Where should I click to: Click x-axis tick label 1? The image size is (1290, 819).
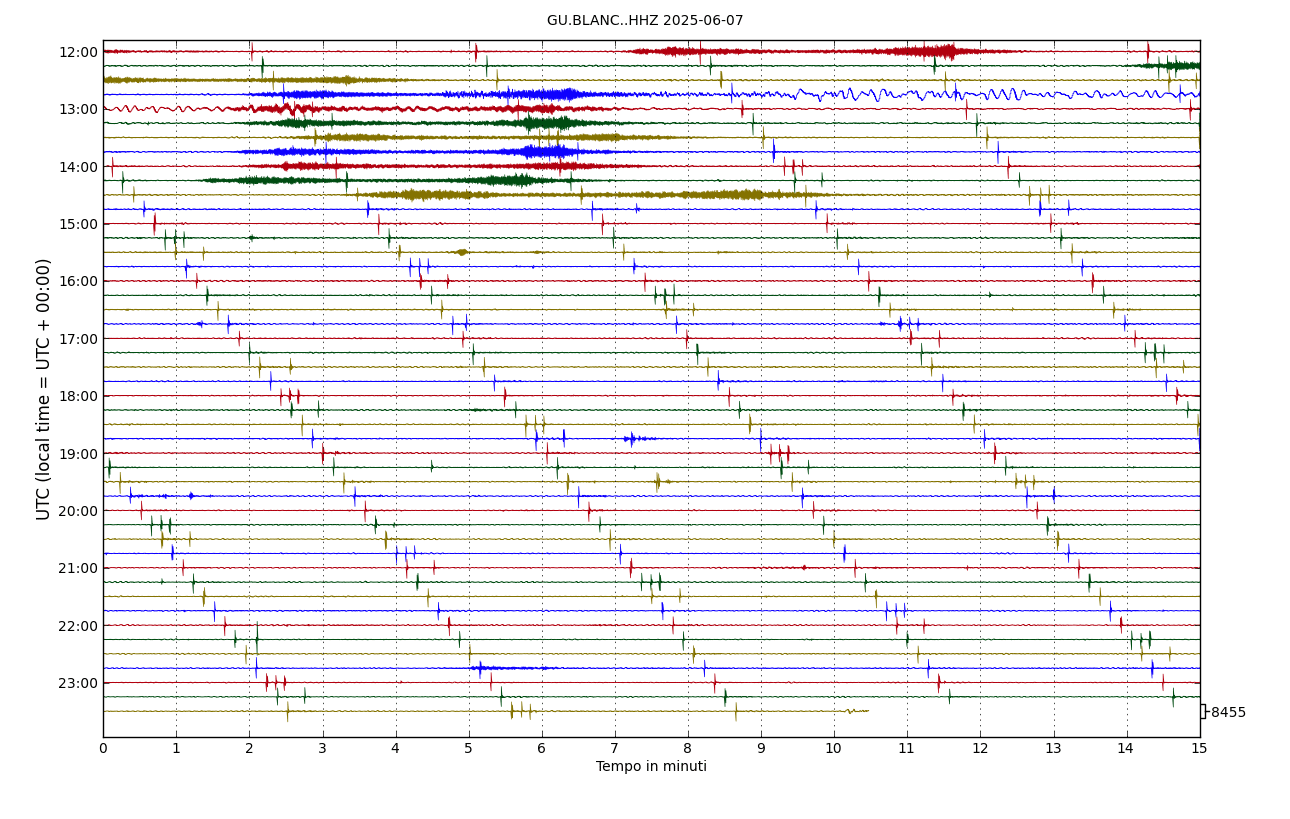[176, 748]
